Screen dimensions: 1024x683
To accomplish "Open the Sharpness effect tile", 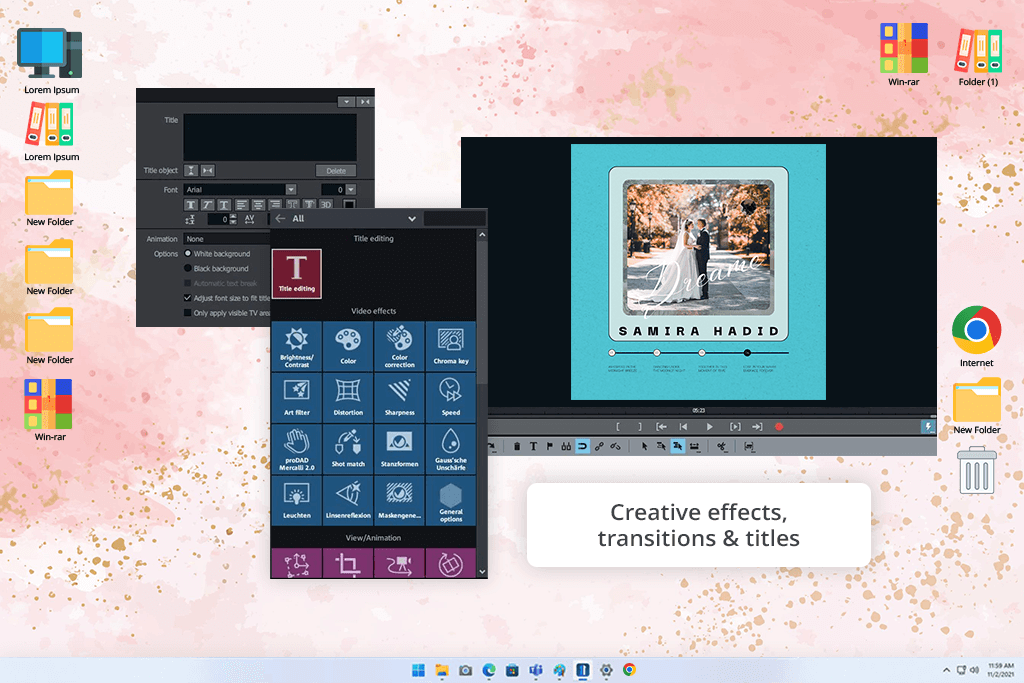I will [x=399, y=398].
